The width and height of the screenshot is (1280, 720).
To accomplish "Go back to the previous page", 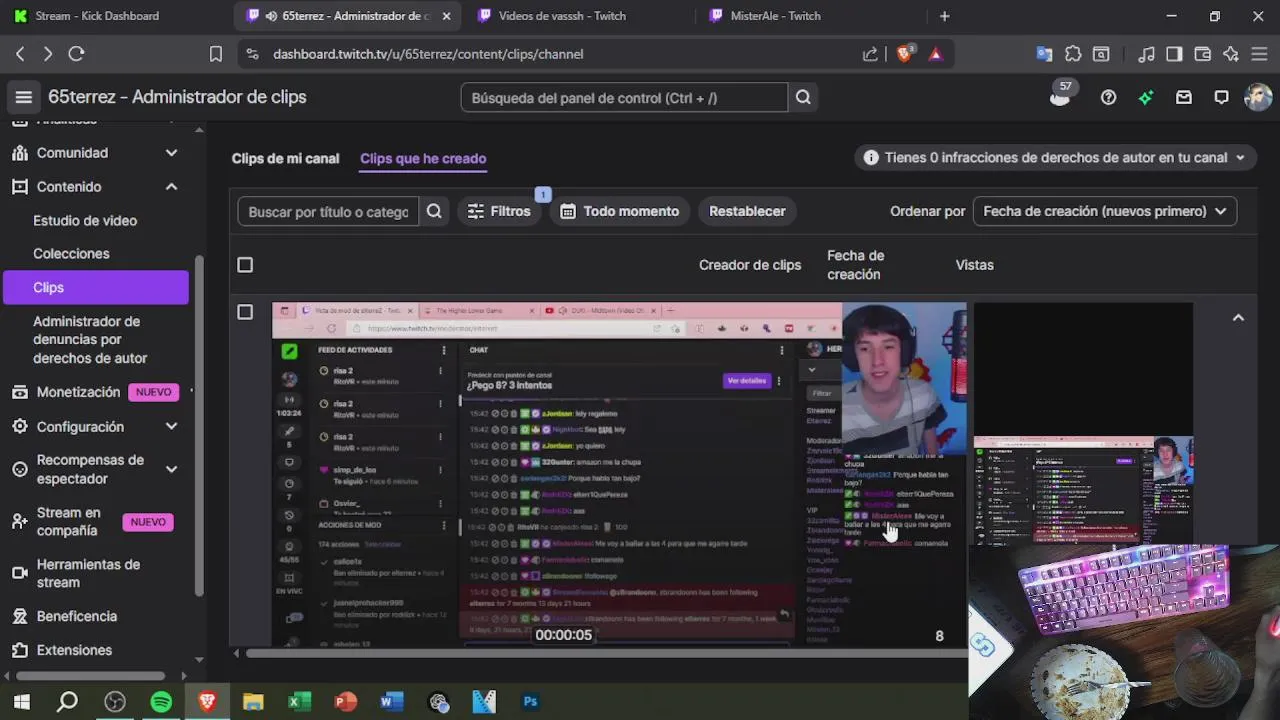I will 20,54.
